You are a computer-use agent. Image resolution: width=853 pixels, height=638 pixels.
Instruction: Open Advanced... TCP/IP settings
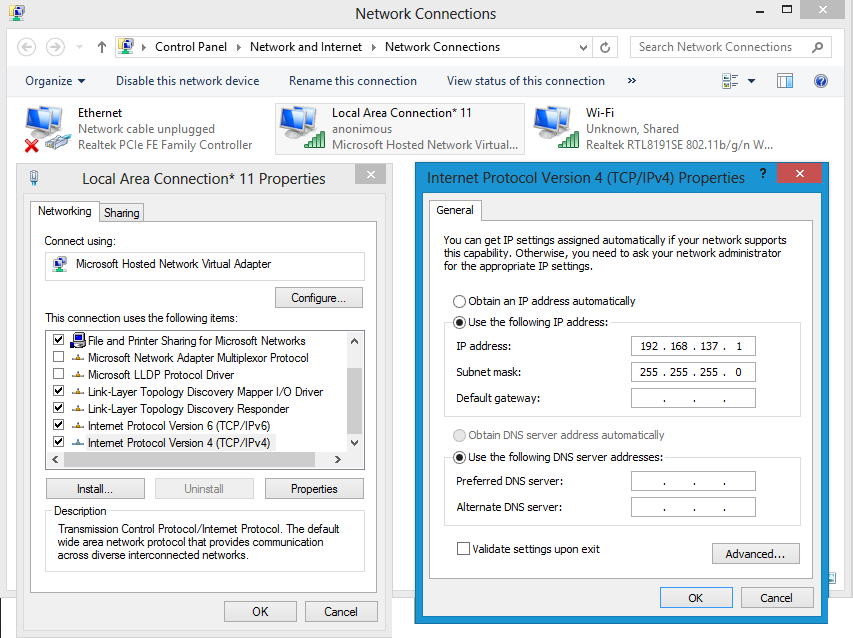[756, 554]
